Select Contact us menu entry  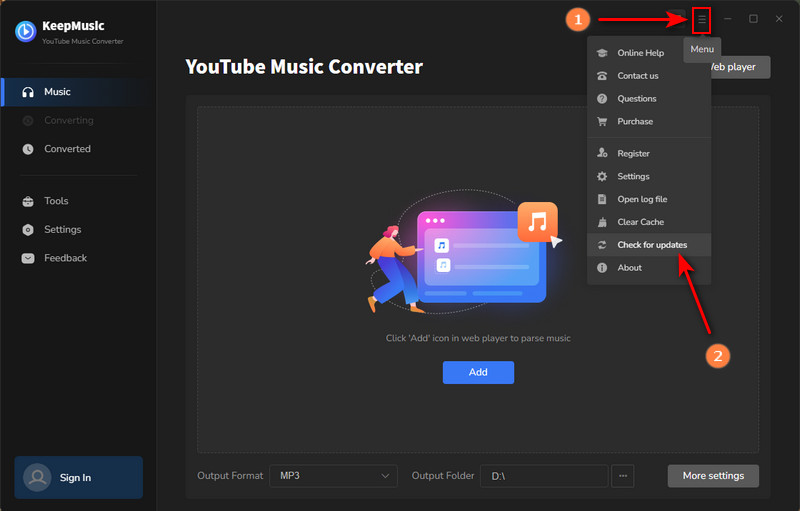click(648, 76)
